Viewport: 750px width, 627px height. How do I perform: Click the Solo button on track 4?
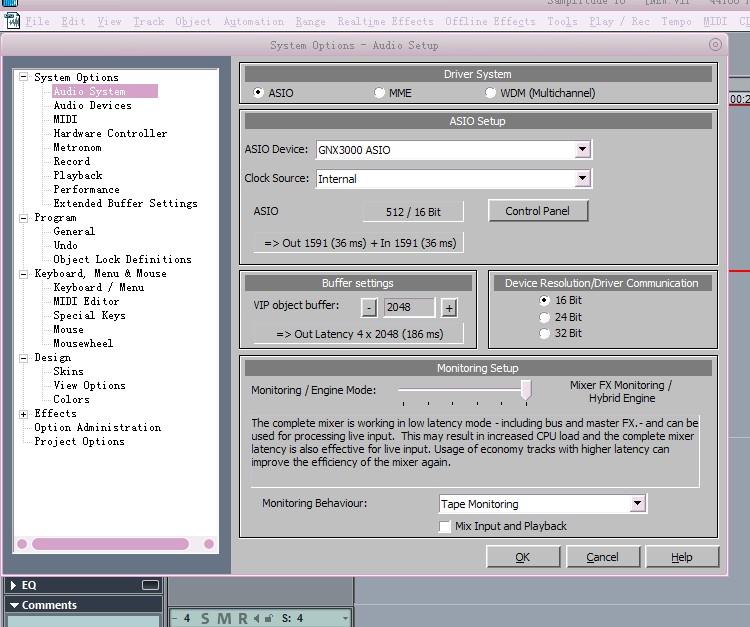(206, 619)
